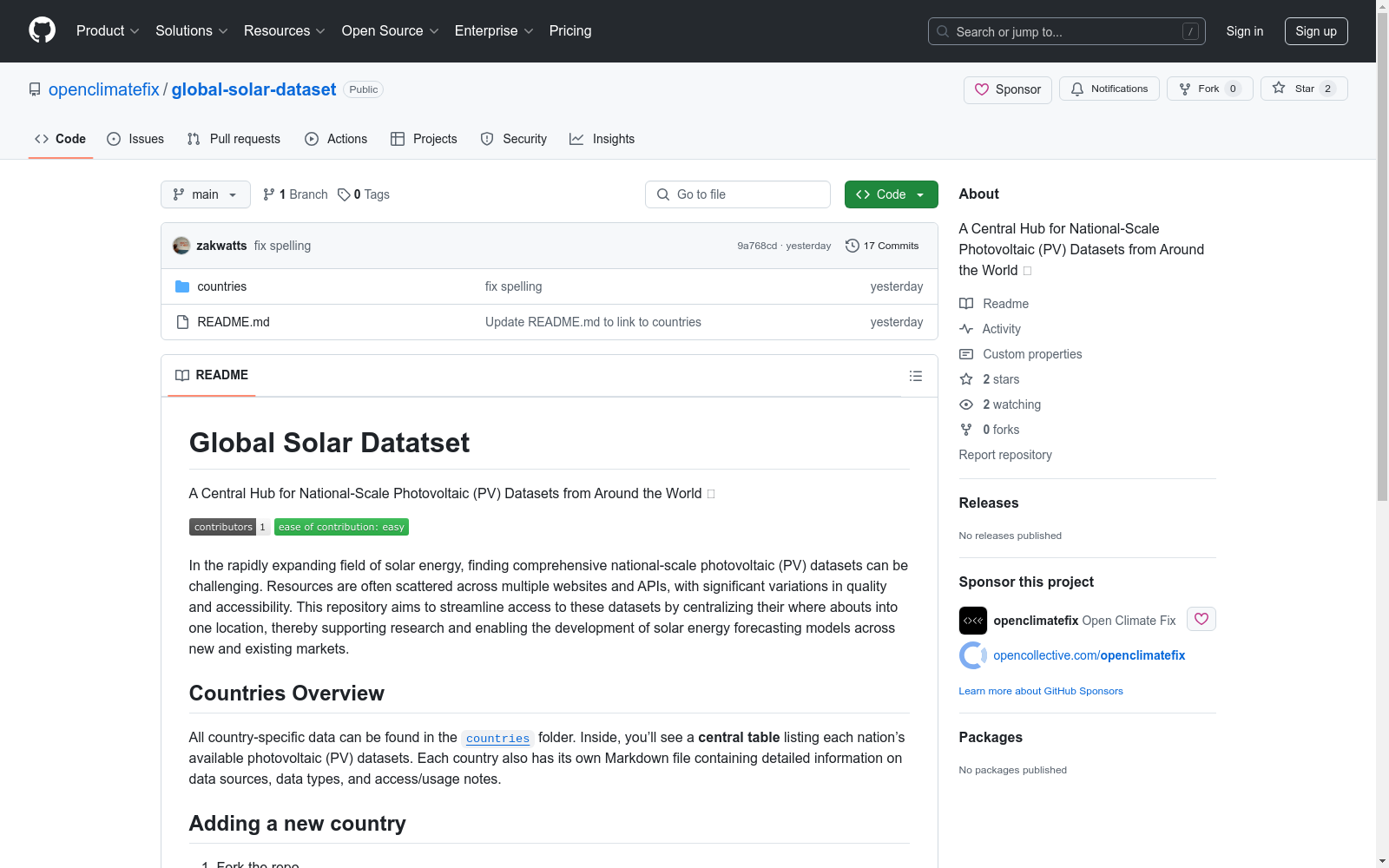
Task: Switch to the Pull requests tab
Action: (x=234, y=139)
